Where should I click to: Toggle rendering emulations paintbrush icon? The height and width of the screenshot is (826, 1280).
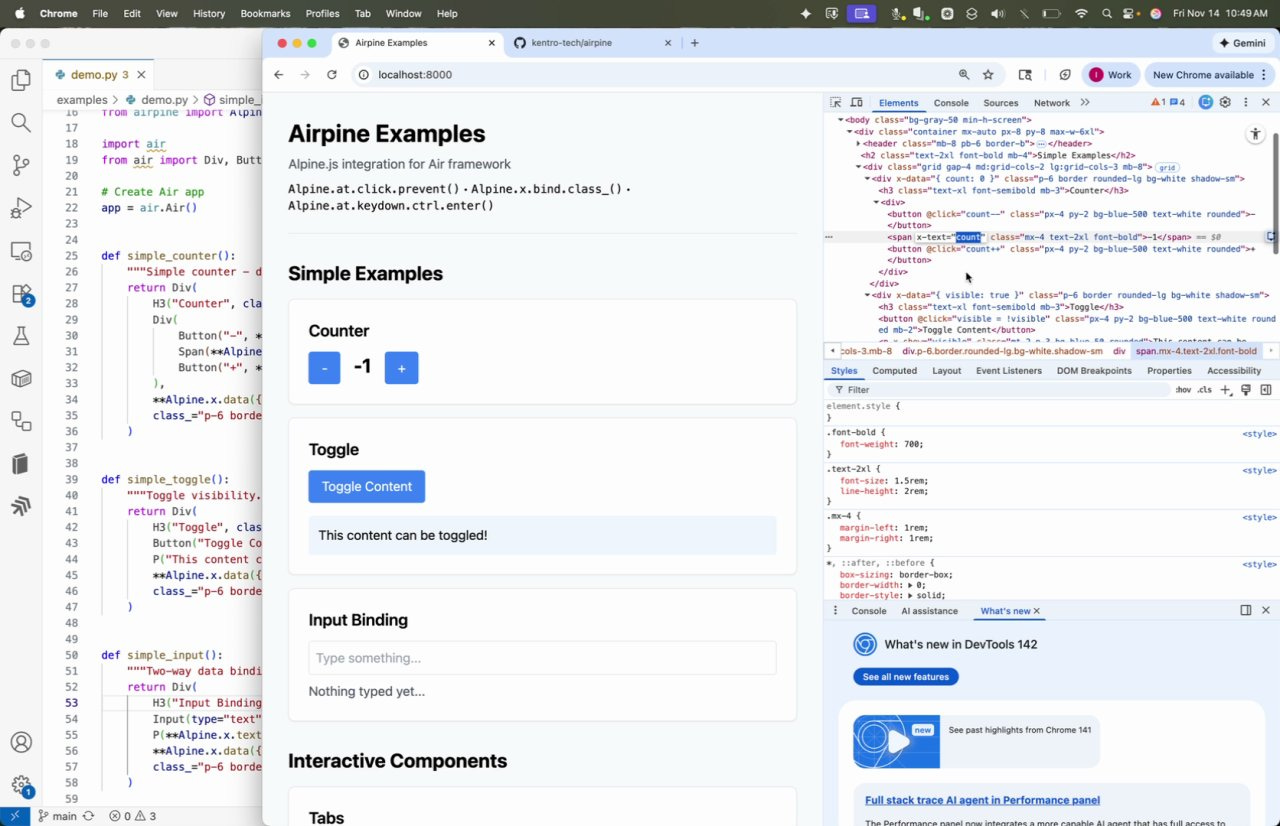click(x=1246, y=390)
